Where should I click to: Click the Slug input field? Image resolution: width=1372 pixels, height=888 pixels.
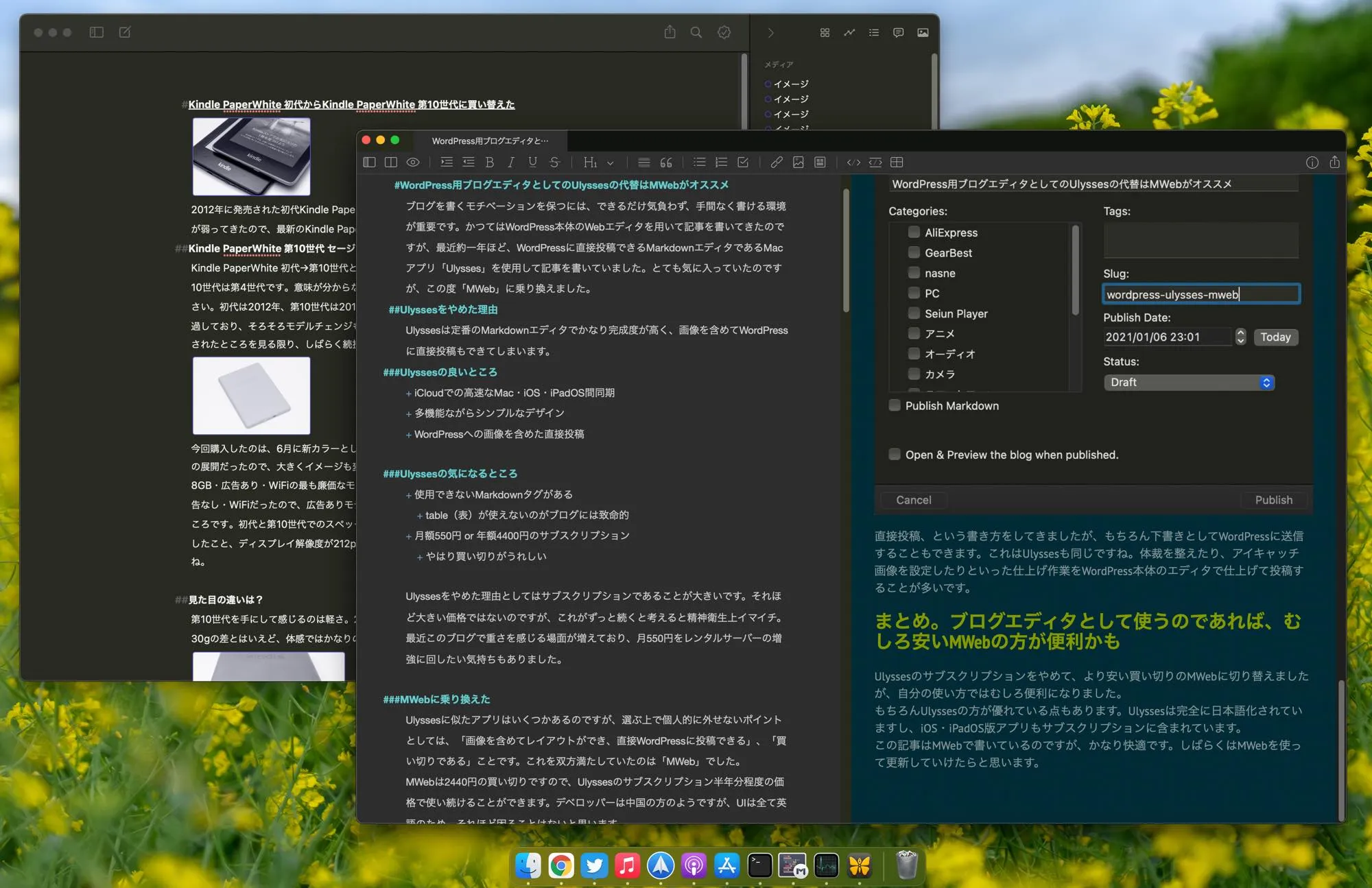pyautogui.click(x=1200, y=294)
